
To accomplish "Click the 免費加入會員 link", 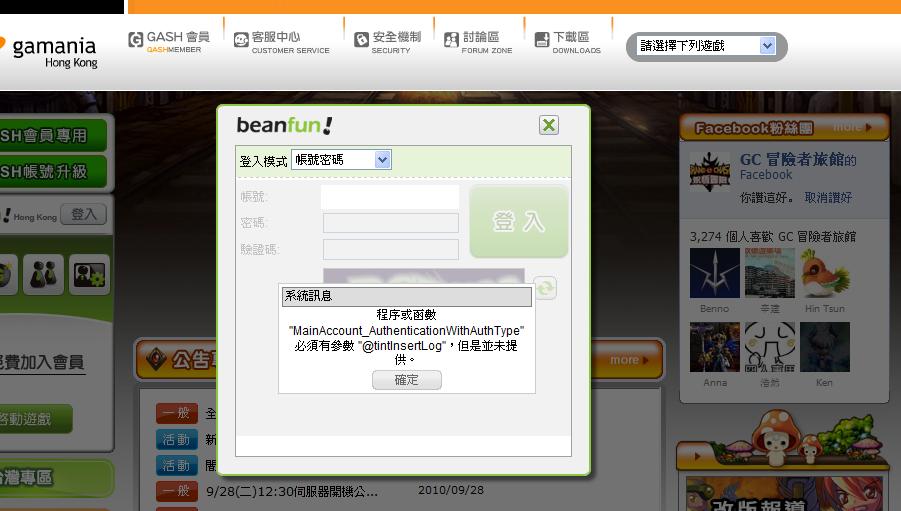I will coord(42,362).
